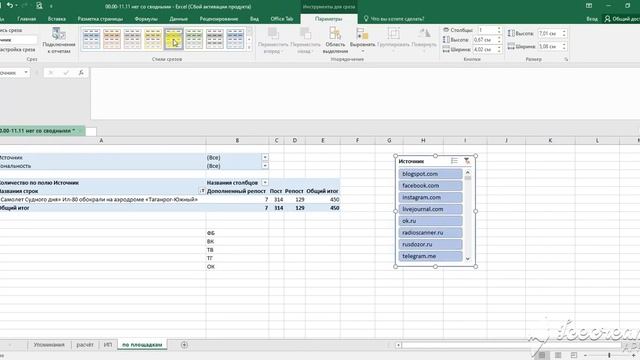Switch to the ИП sheet tab
This screenshot has width=640, height=360.
(108, 345)
